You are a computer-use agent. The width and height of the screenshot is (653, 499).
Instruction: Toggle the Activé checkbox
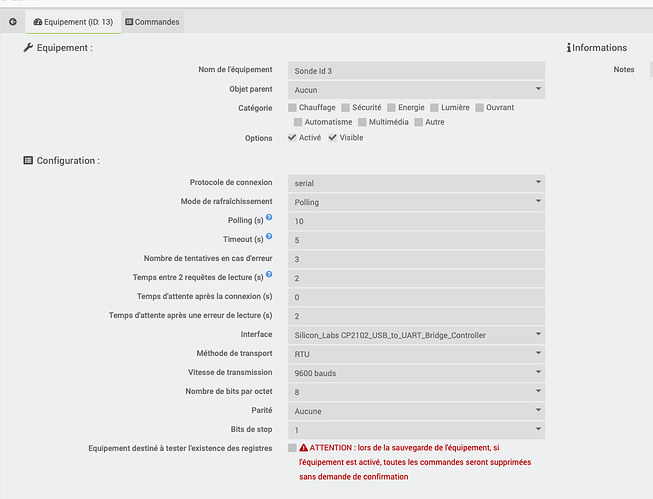[x=292, y=138]
